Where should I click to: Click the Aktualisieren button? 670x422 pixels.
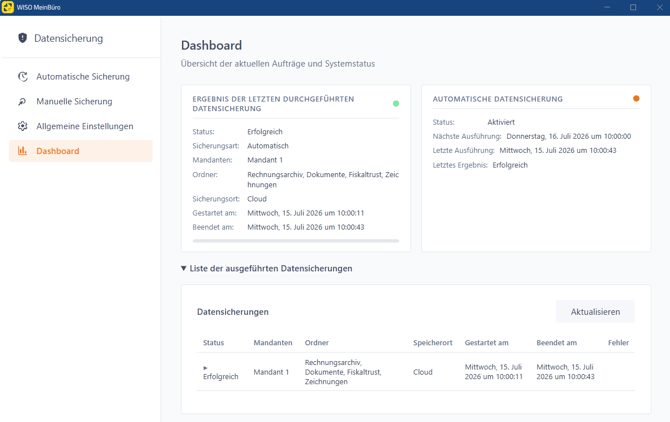(x=595, y=312)
